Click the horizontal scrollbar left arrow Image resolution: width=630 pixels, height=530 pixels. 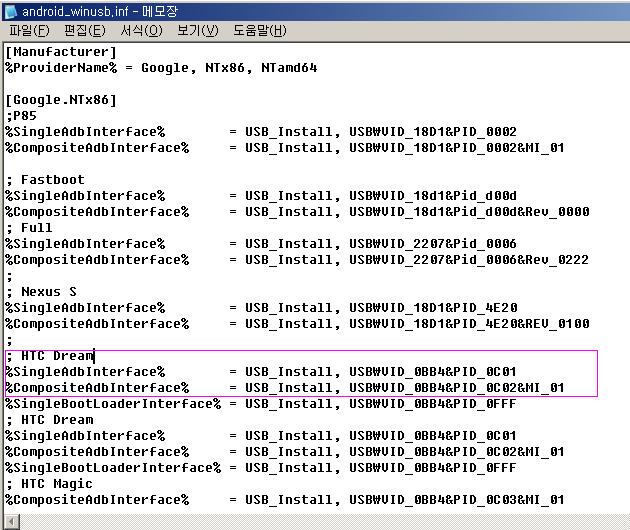point(12,522)
